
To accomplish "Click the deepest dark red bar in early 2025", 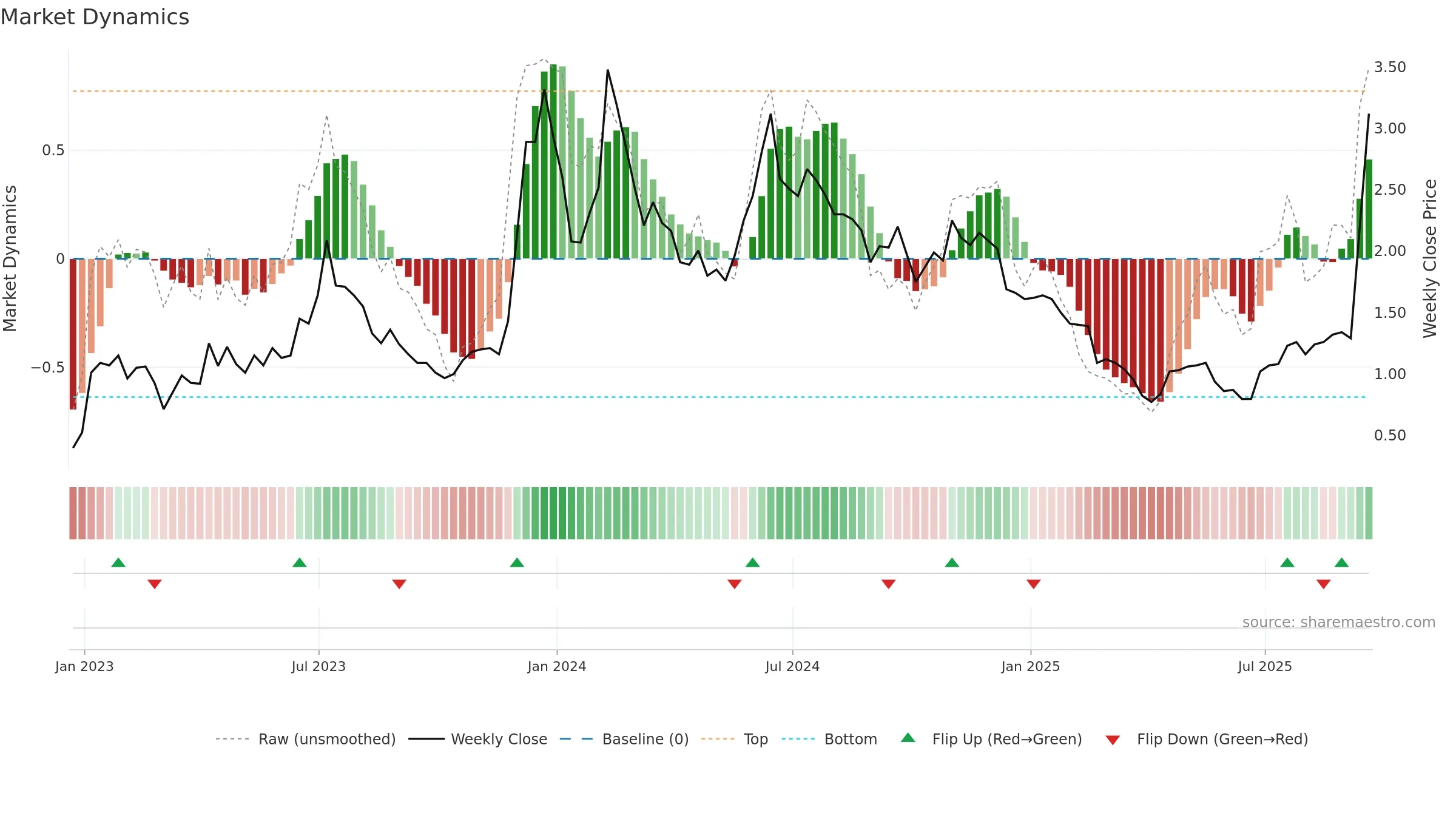I will [1161, 330].
